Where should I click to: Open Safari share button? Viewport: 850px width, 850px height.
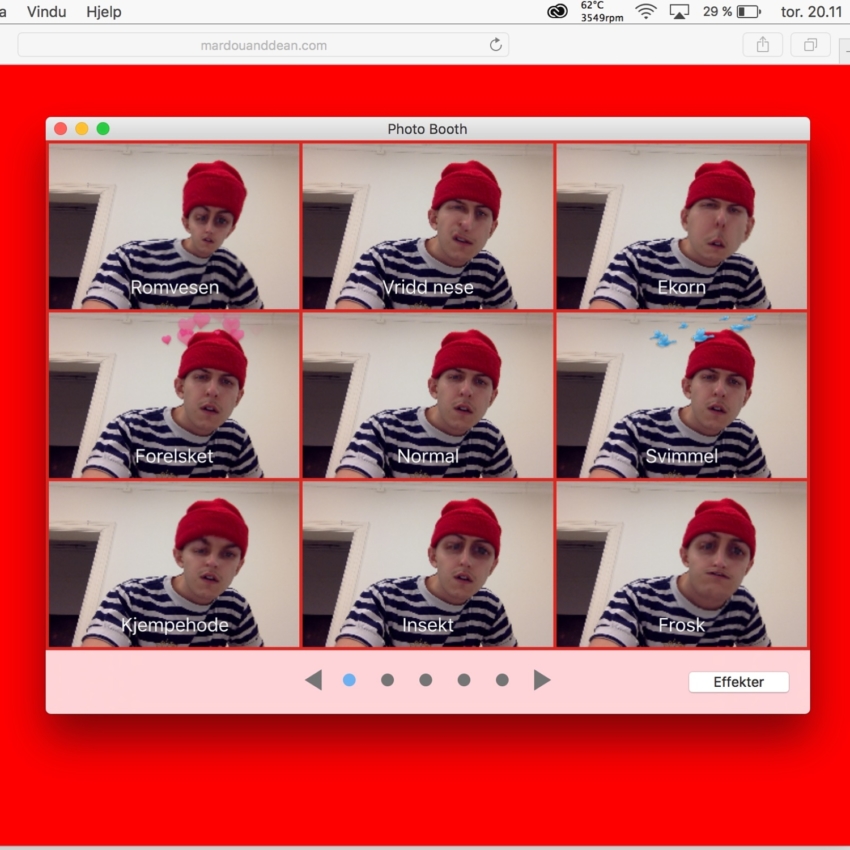click(x=763, y=45)
